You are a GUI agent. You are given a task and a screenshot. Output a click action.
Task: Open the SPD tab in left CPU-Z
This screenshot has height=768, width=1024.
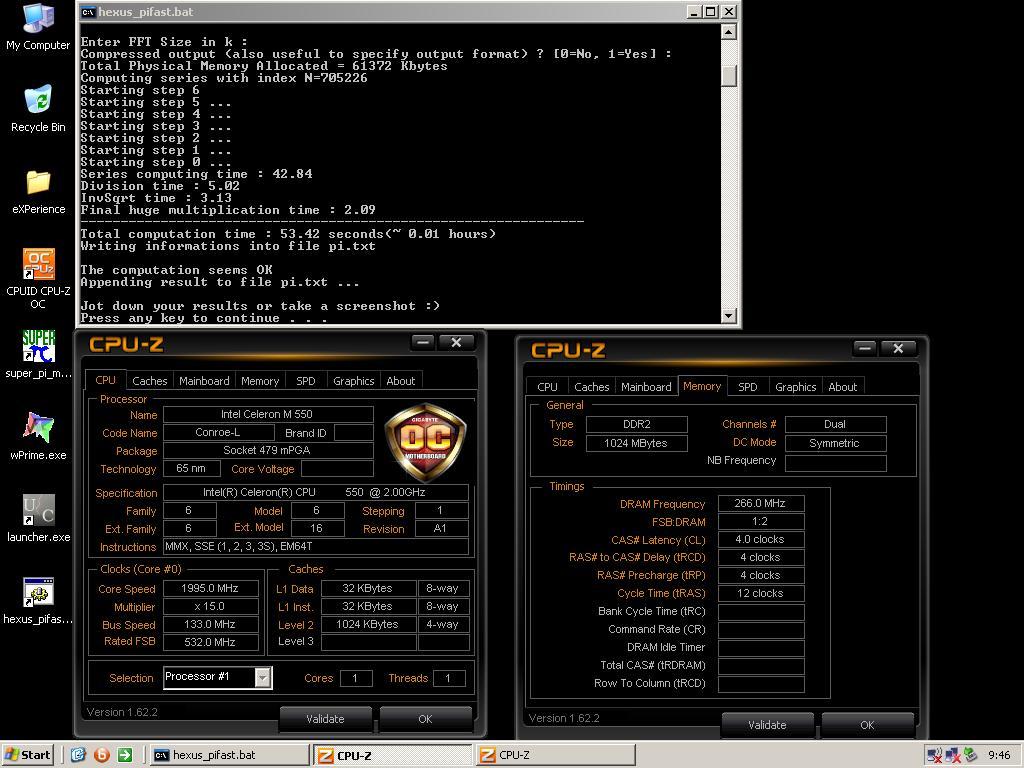point(306,381)
